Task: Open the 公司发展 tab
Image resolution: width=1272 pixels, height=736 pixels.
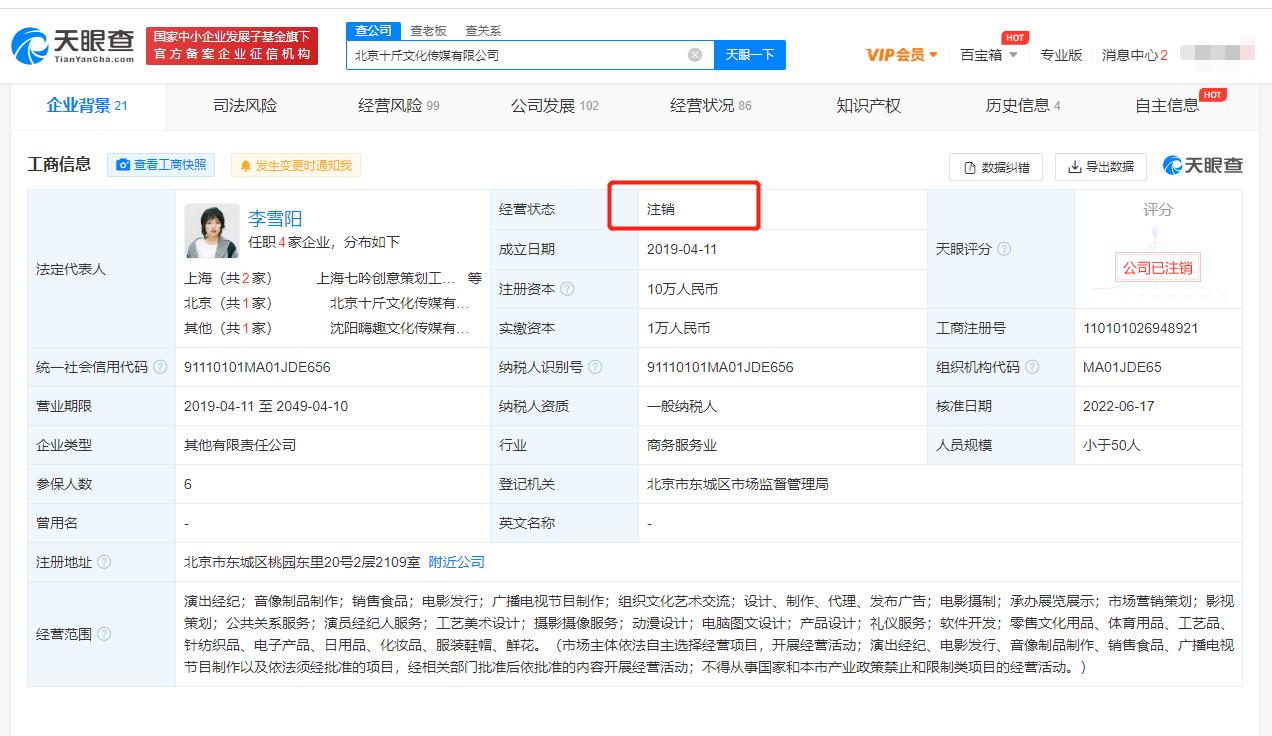Action: tap(554, 106)
